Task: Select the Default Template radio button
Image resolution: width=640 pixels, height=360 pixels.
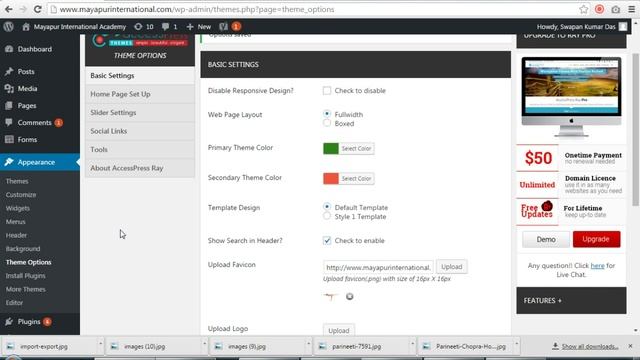Action: 327,207
